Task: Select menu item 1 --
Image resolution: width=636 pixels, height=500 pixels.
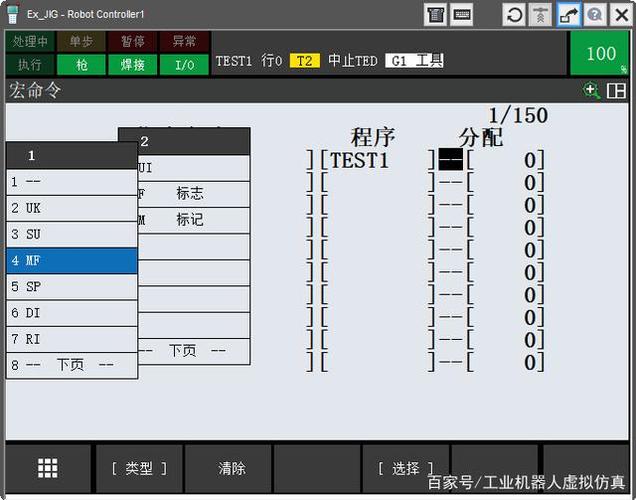Action: tap(72, 182)
